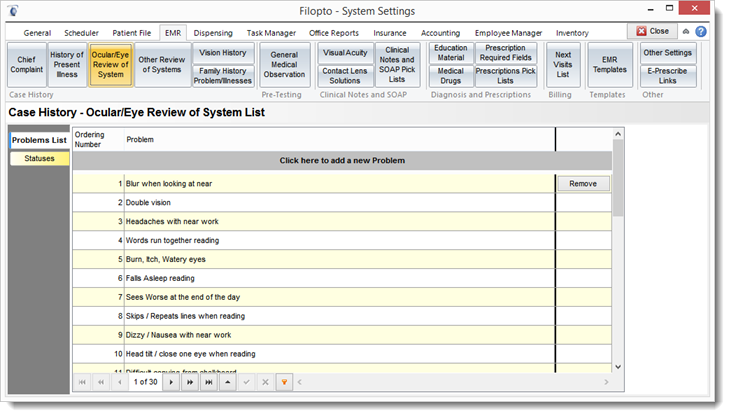Go to next record in navigator
The image size is (730, 417).
171,382
